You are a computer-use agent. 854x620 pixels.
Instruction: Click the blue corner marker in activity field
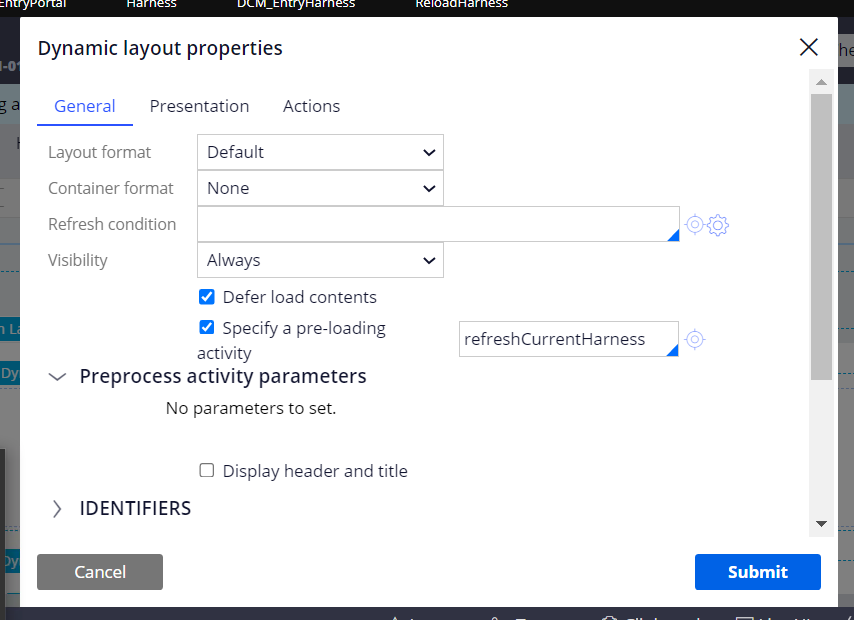pos(673,352)
